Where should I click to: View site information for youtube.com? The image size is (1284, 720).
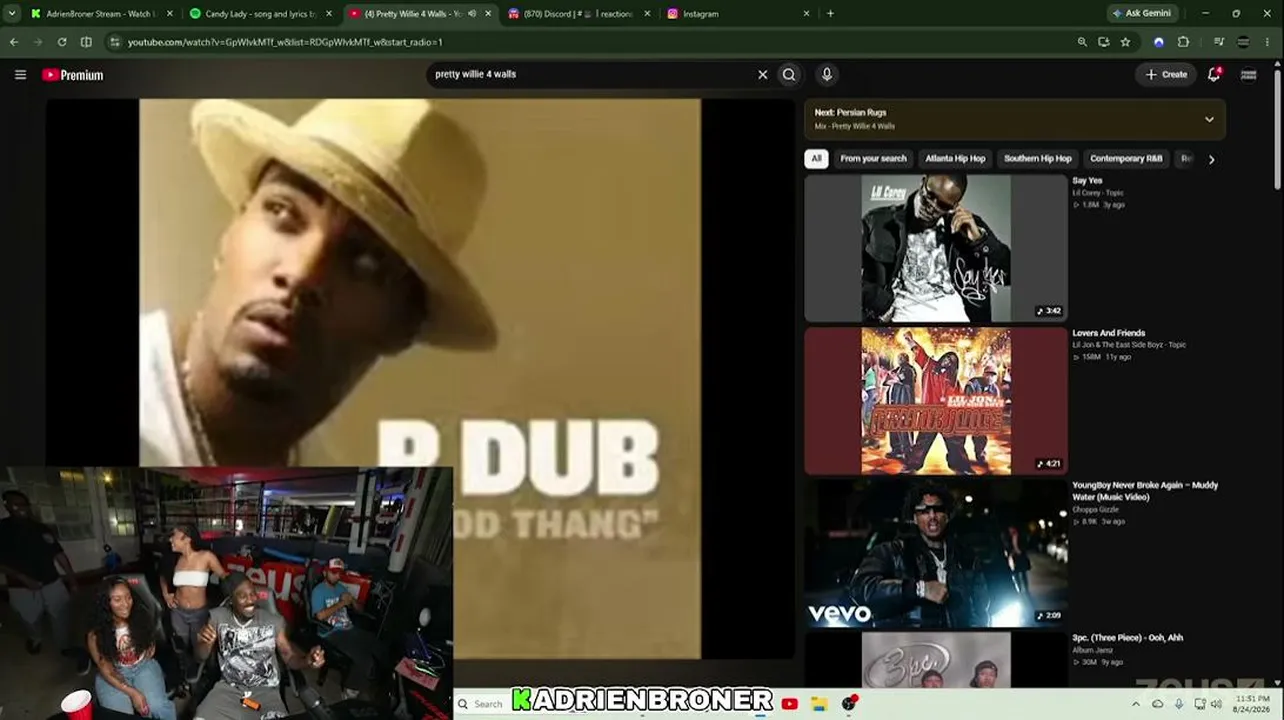click(x=115, y=42)
